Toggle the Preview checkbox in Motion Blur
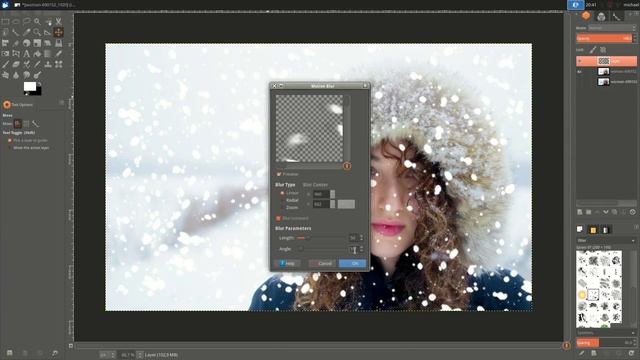 click(279, 174)
